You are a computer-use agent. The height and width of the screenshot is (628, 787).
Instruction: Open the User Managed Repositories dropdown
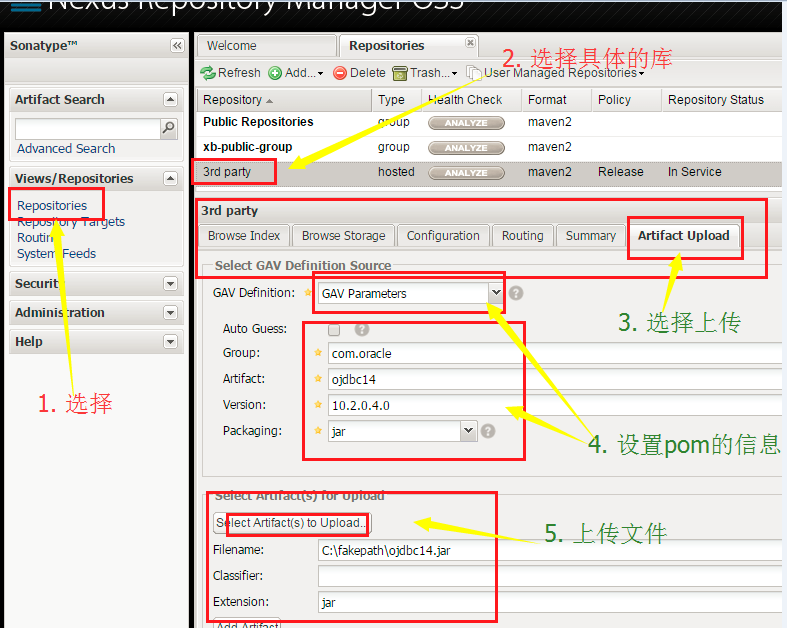(555, 73)
